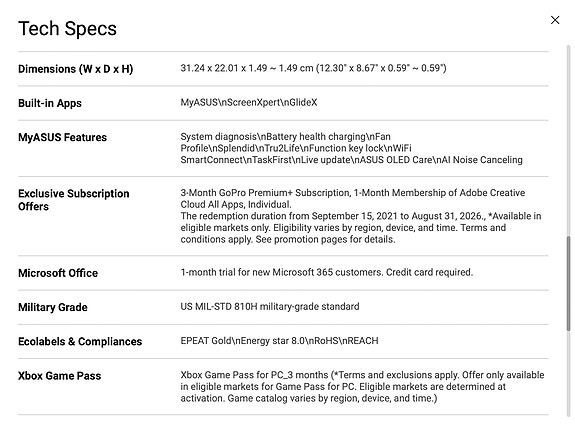Click the Tech Specs heading
This screenshot has width=575, height=429.
pos(67,29)
